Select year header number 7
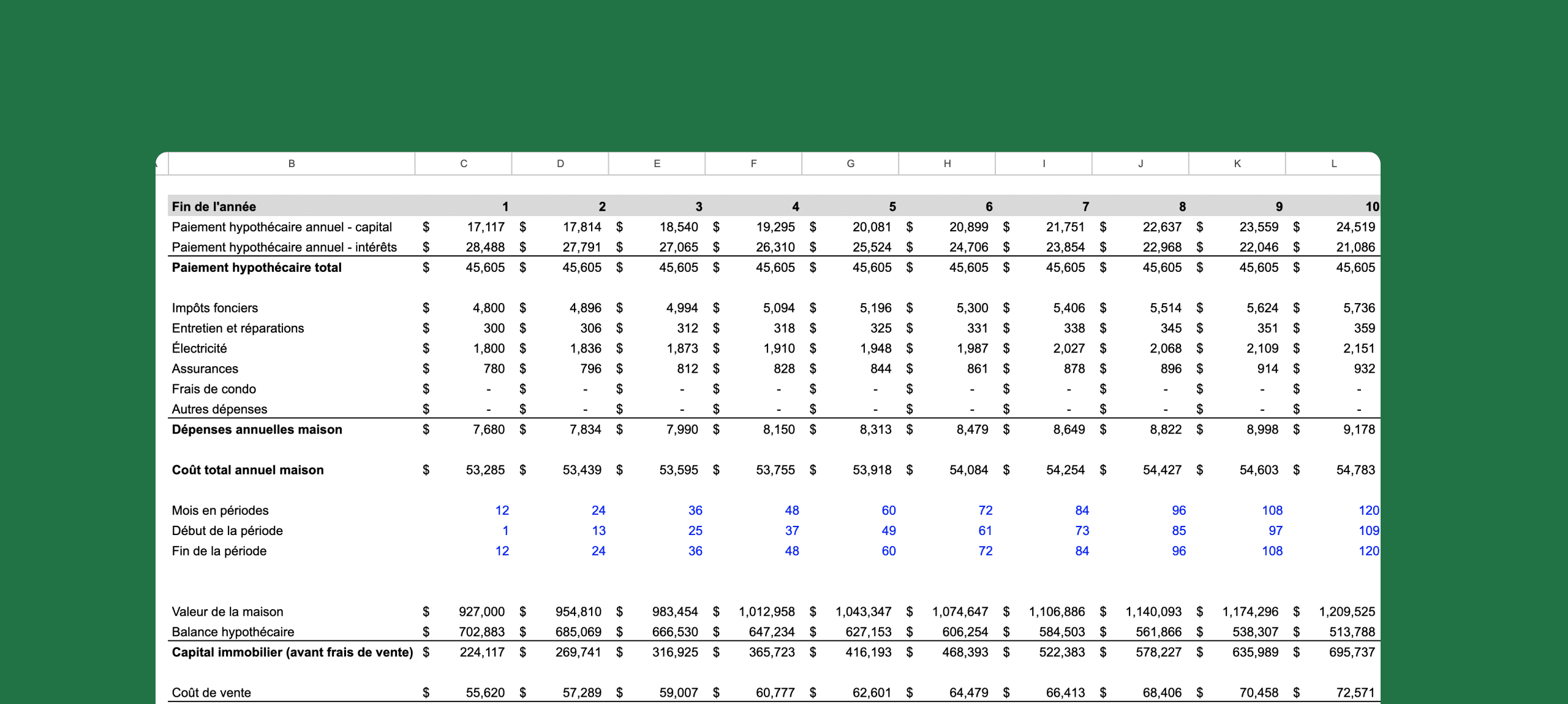Screen dimensions: 1568x704 [x=1085, y=206]
